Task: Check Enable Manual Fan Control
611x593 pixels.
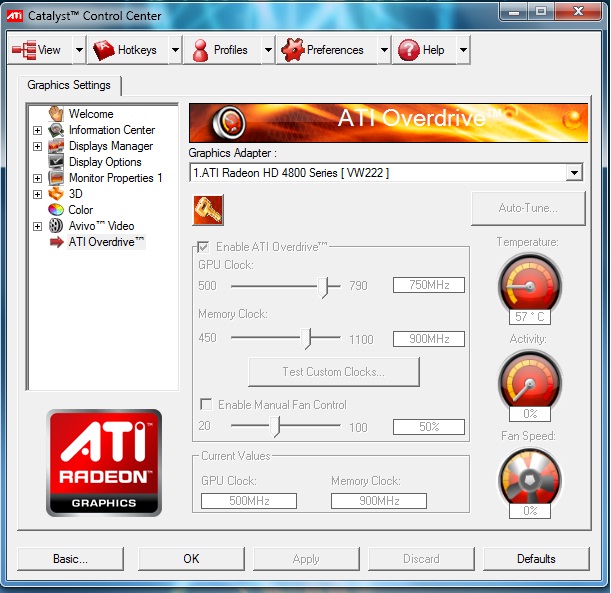Action: pyautogui.click(x=206, y=404)
